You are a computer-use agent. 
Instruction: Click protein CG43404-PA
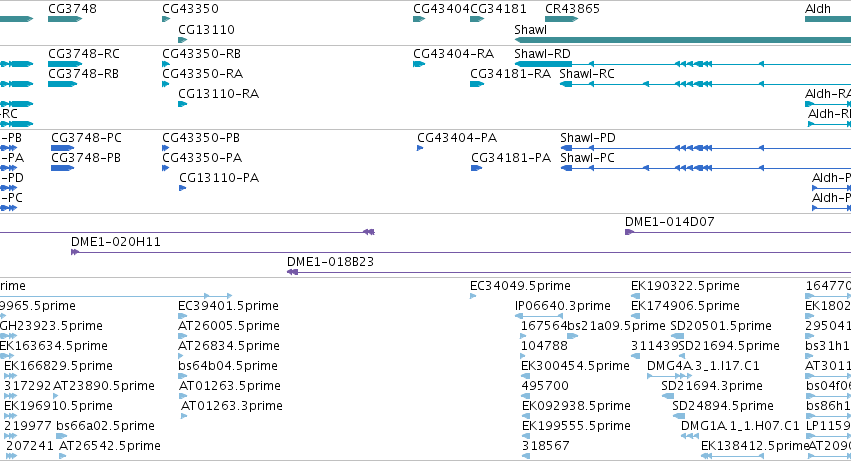coord(457,138)
